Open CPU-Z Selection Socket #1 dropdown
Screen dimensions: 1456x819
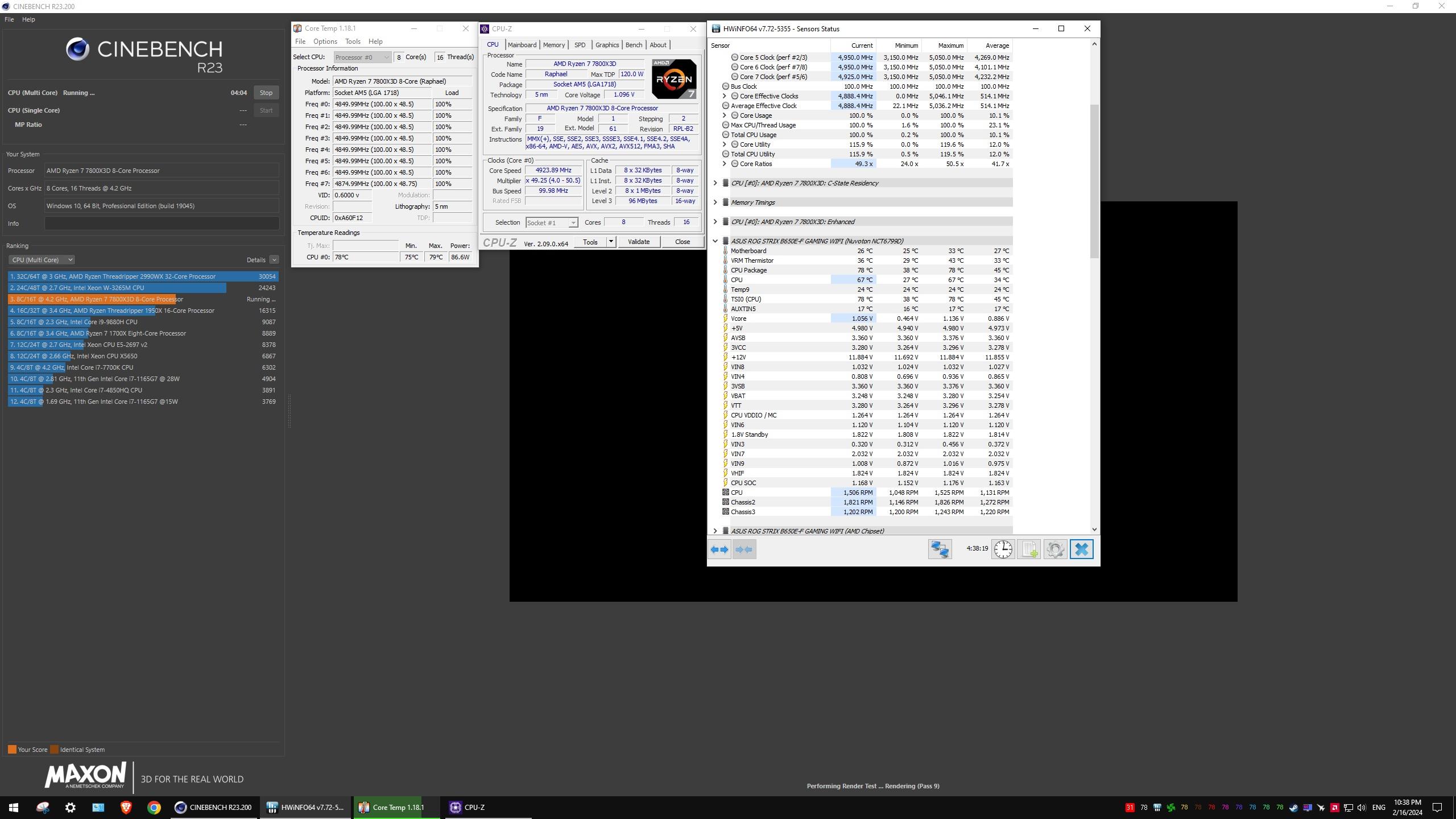(x=551, y=223)
